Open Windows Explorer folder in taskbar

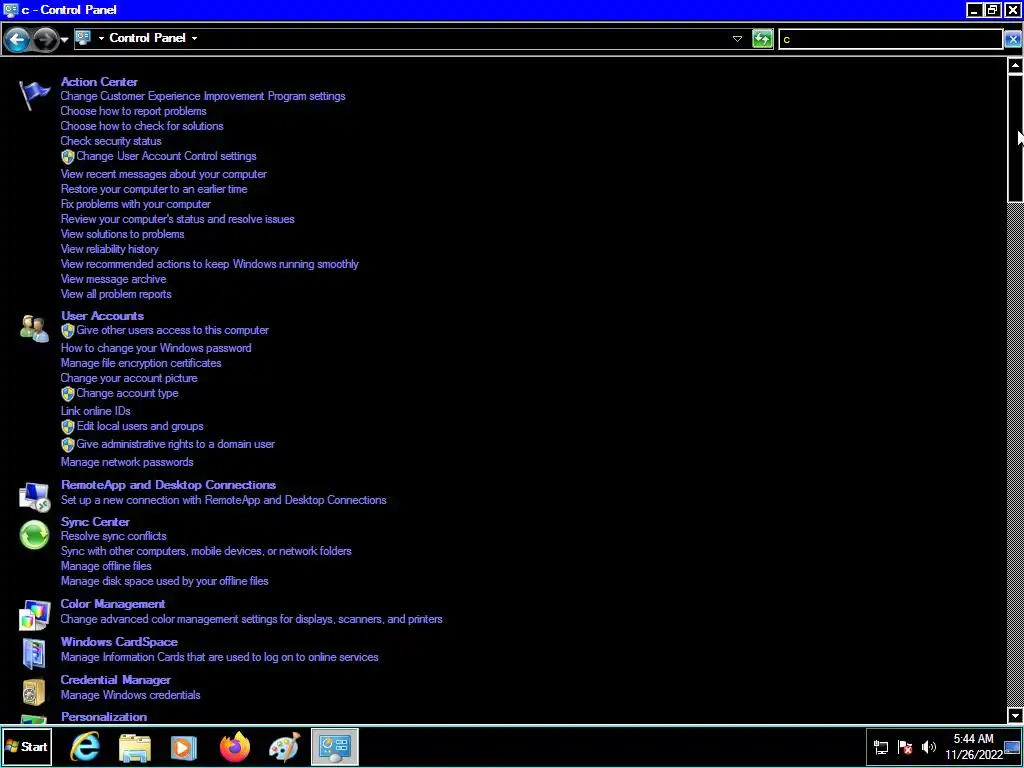tap(135, 746)
